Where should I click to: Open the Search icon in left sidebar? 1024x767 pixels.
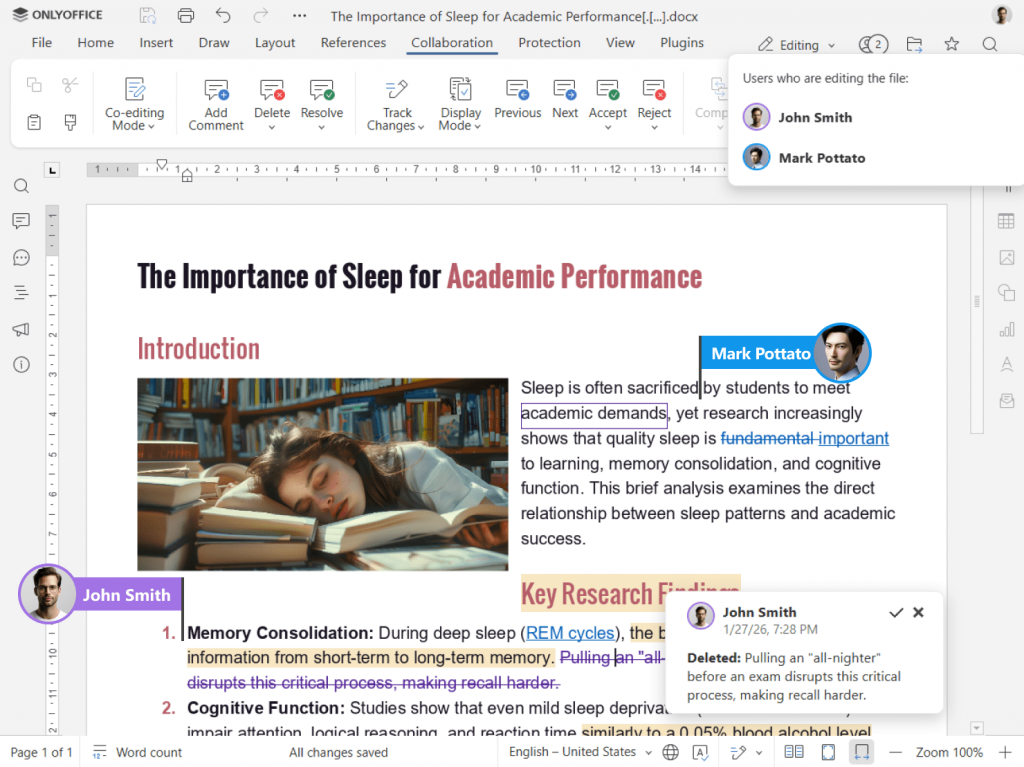coord(21,186)
